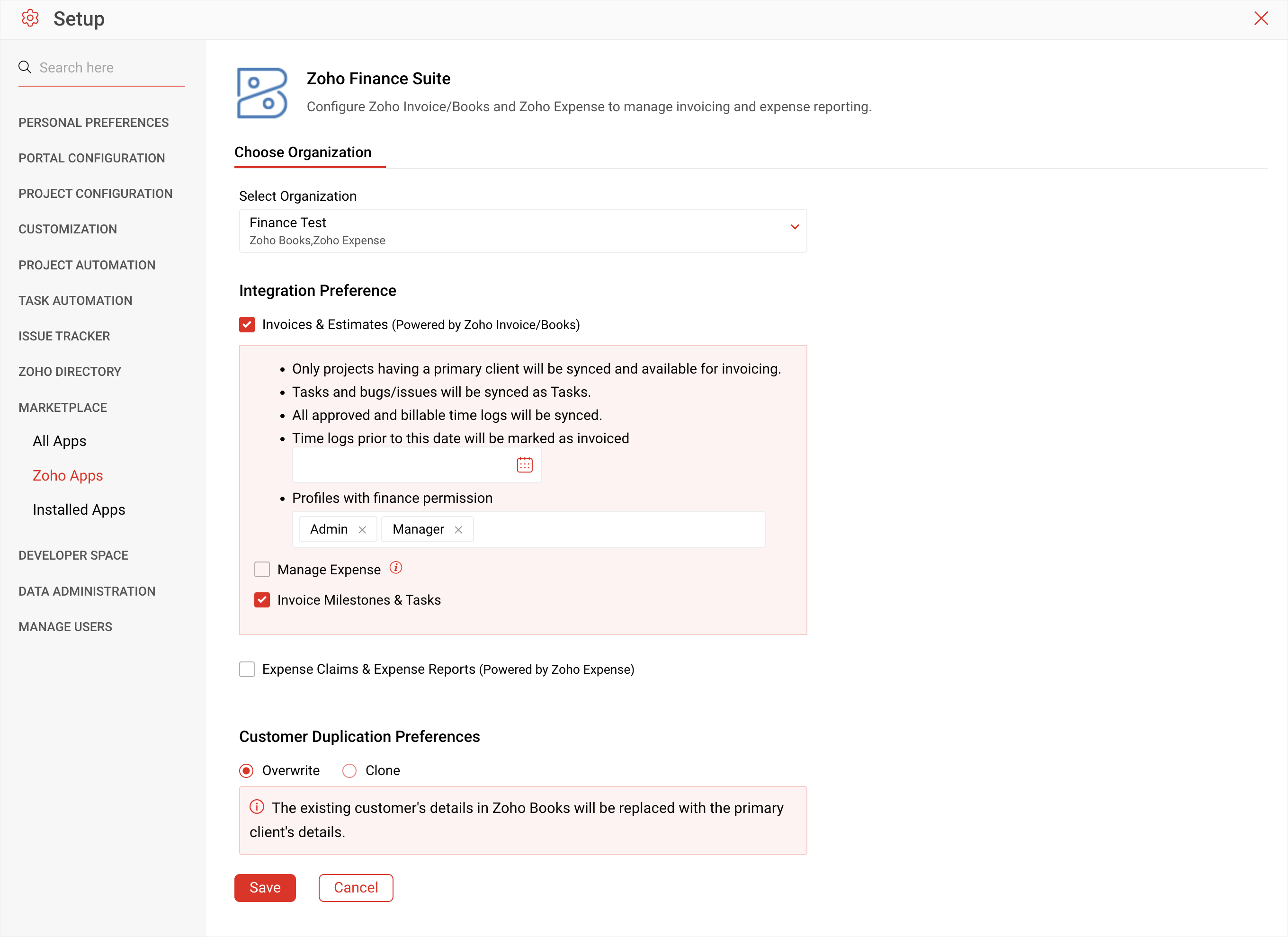Enable the Manage Expense checkbox
Screen dimensions: 1288x937
(x=262, y=570)
